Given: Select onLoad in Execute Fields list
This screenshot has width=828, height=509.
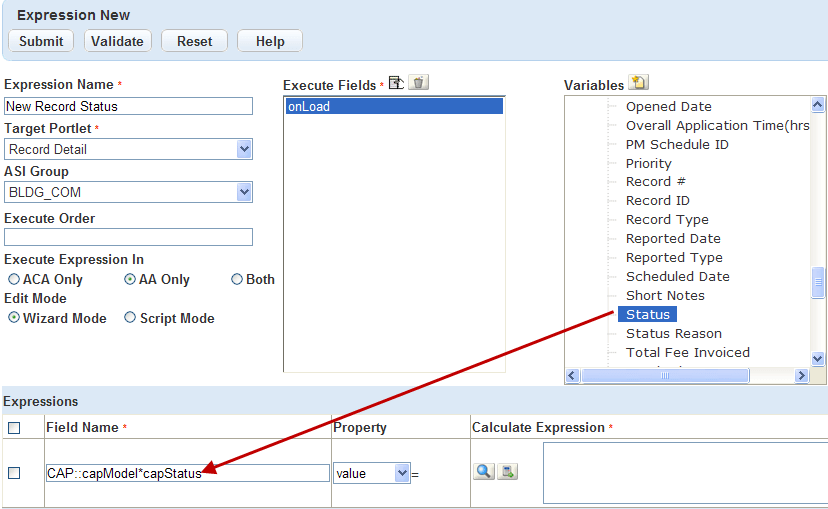Looking at the screenshot, I should pos(394,106).
